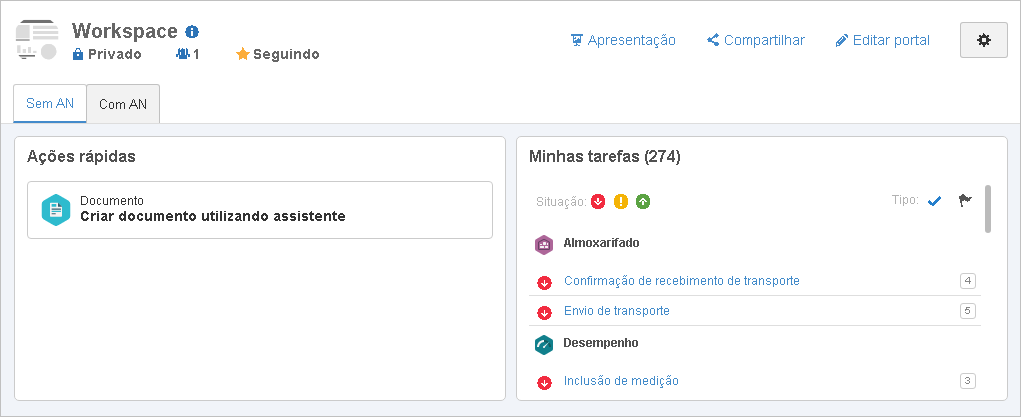Viewport: 1021px width, 417px height.
Task: Toggle the green on-time situation filter
Action: point(643,202)
